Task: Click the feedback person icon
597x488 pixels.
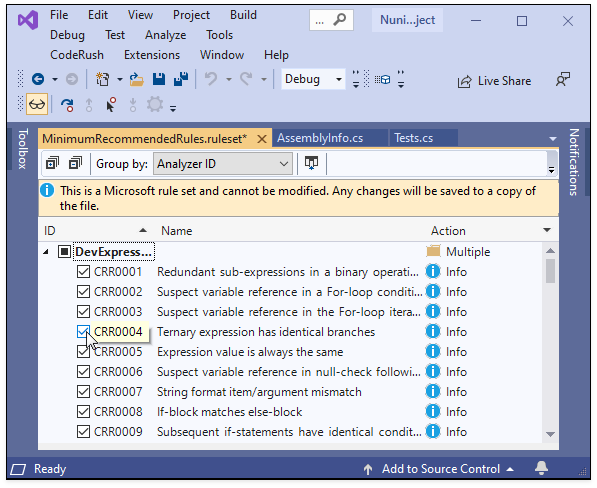Action: (563, 80)
